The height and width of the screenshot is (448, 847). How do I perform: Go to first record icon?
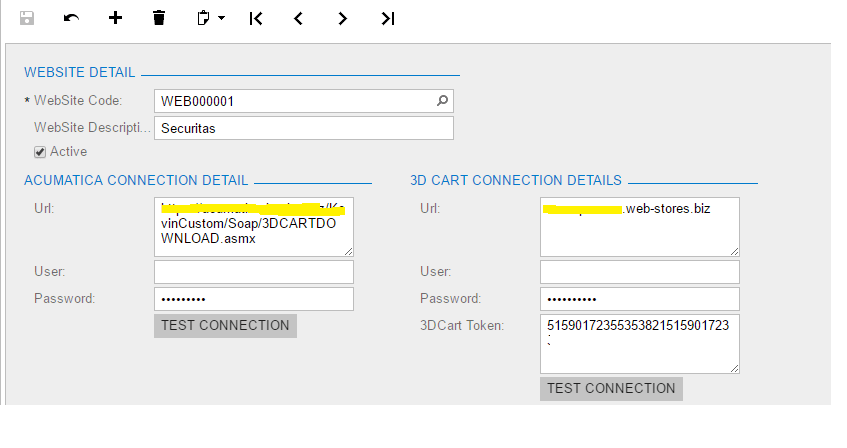click(256, 18)
